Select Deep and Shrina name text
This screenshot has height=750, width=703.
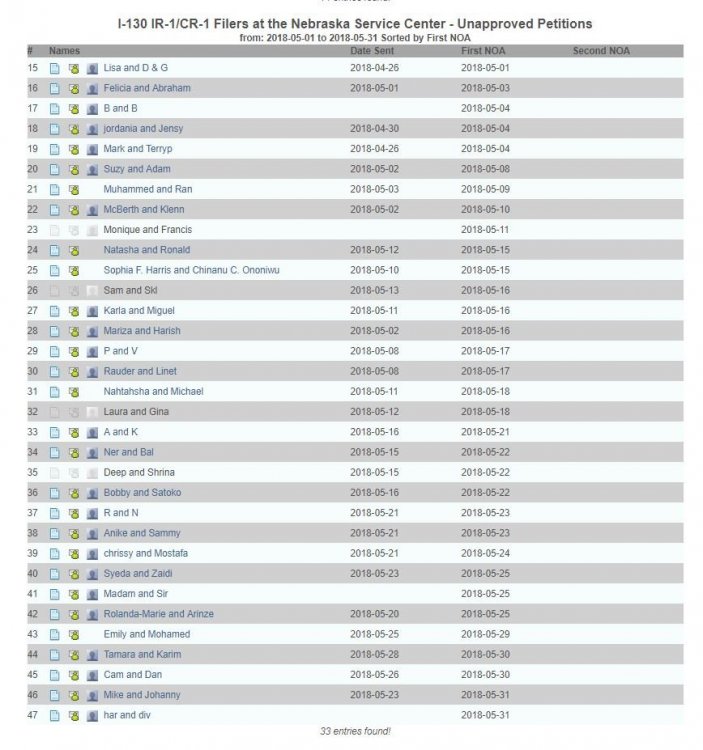click(x=139, y=472)
